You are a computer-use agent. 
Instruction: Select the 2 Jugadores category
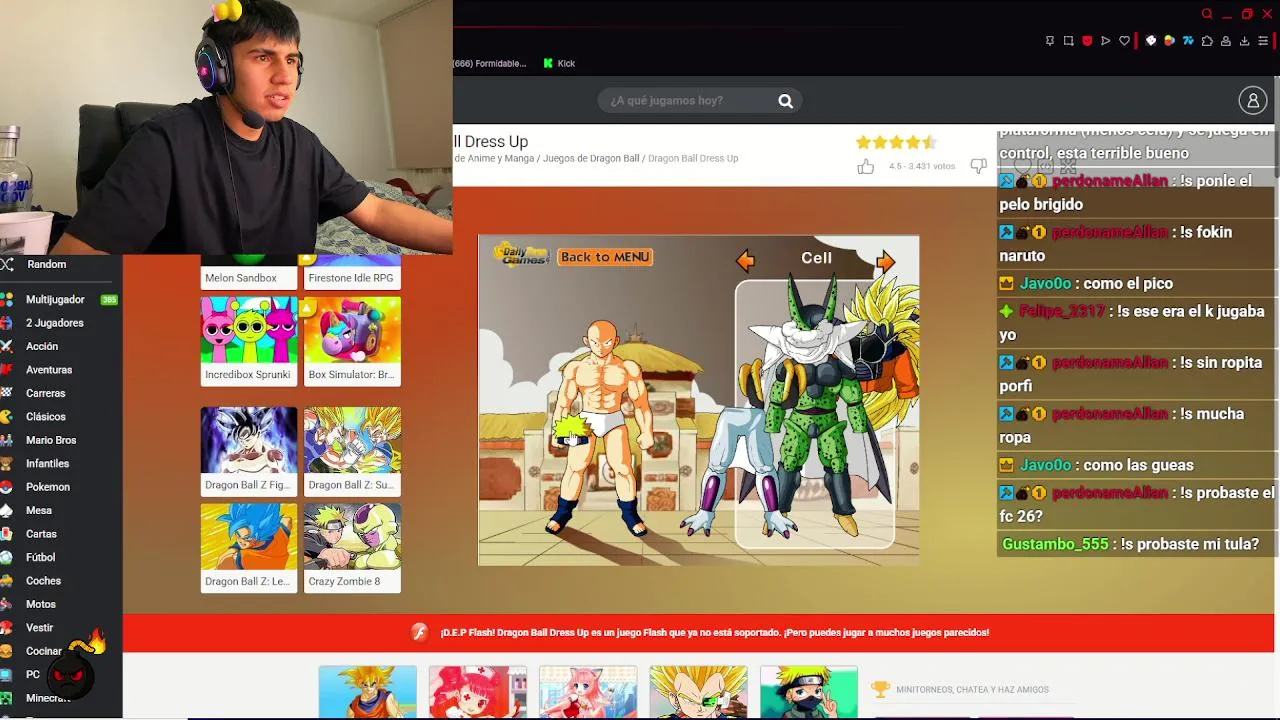pos(55,323)
